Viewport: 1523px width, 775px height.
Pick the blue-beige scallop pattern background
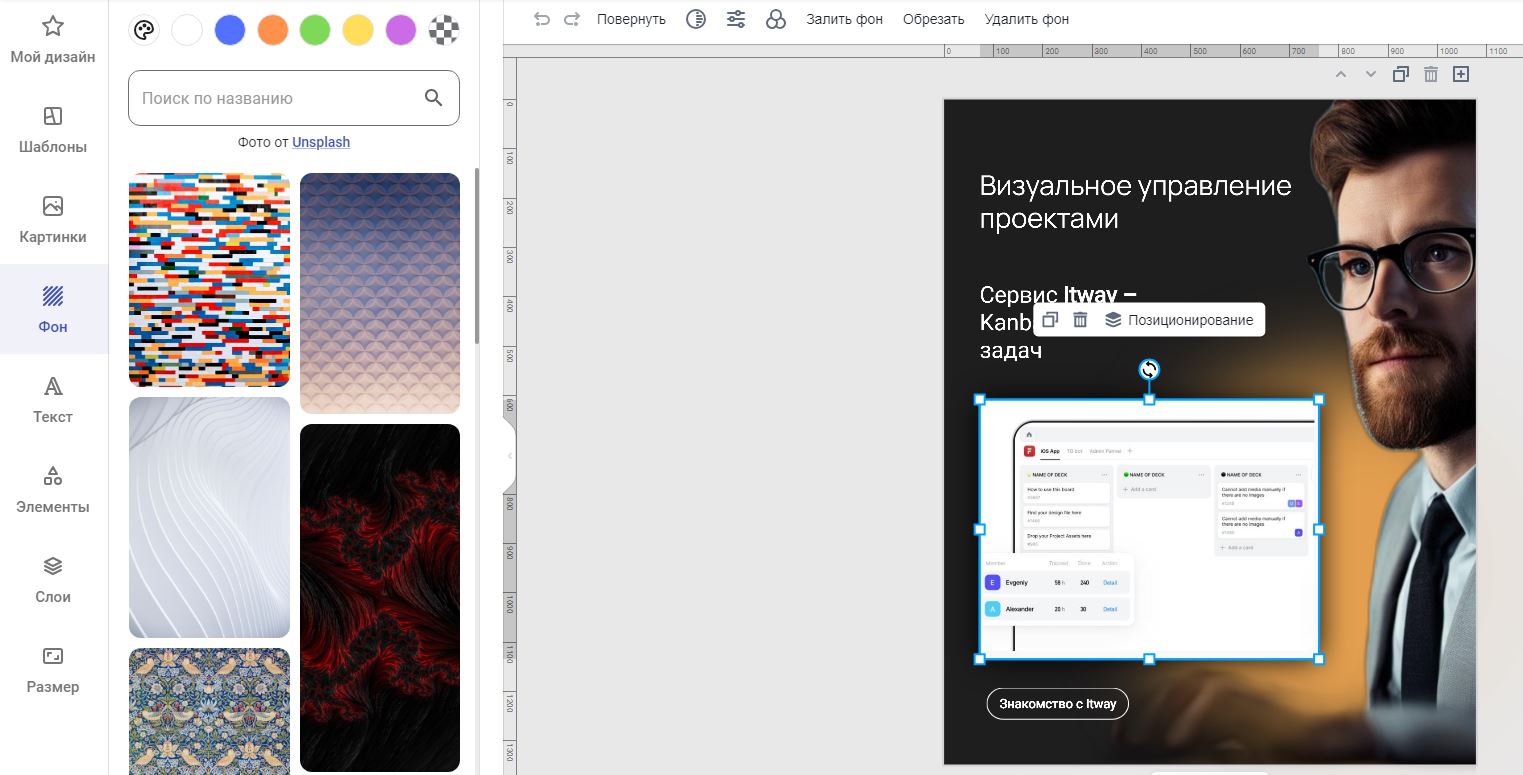[380, 293]
